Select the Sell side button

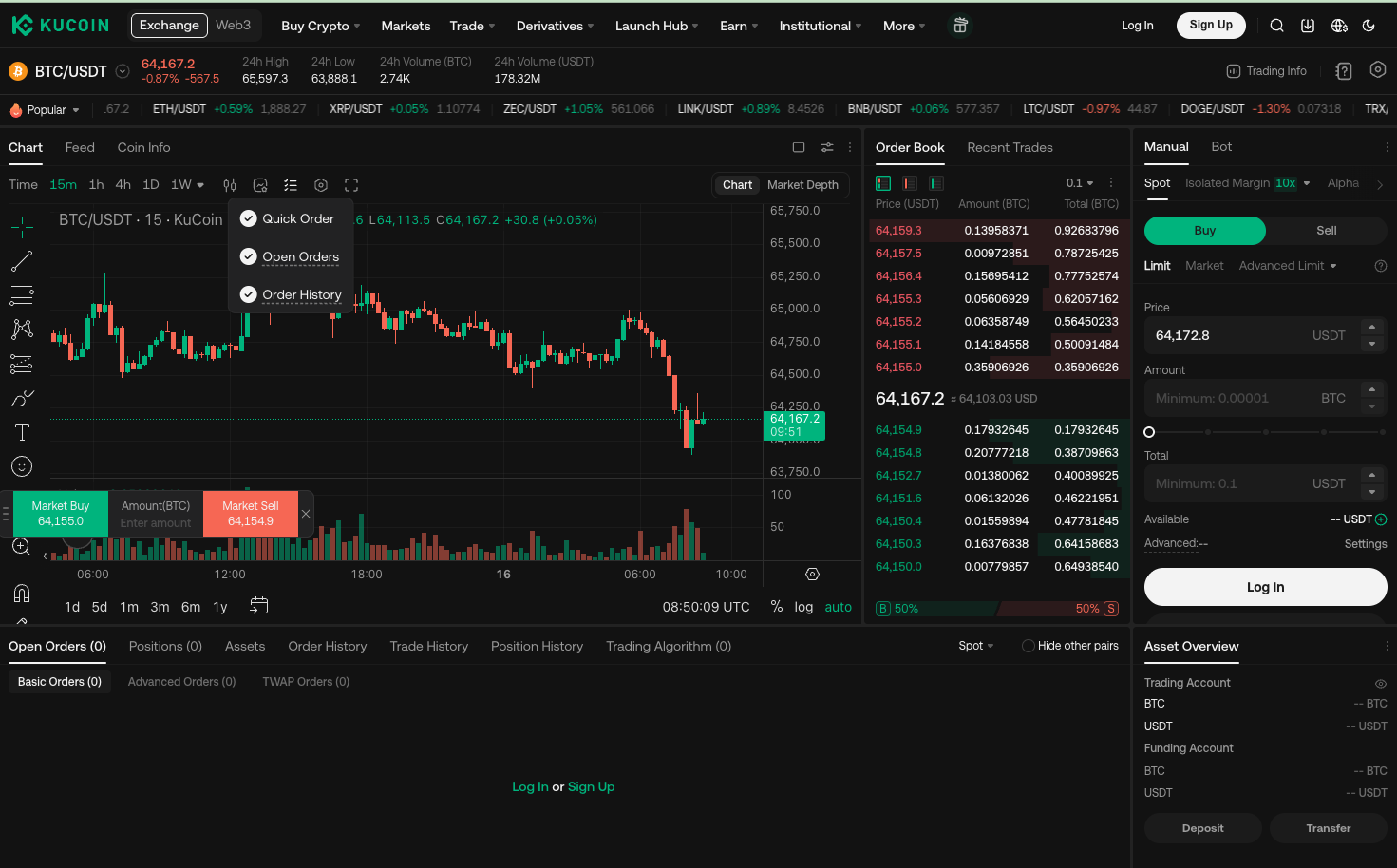point(1326,231)
